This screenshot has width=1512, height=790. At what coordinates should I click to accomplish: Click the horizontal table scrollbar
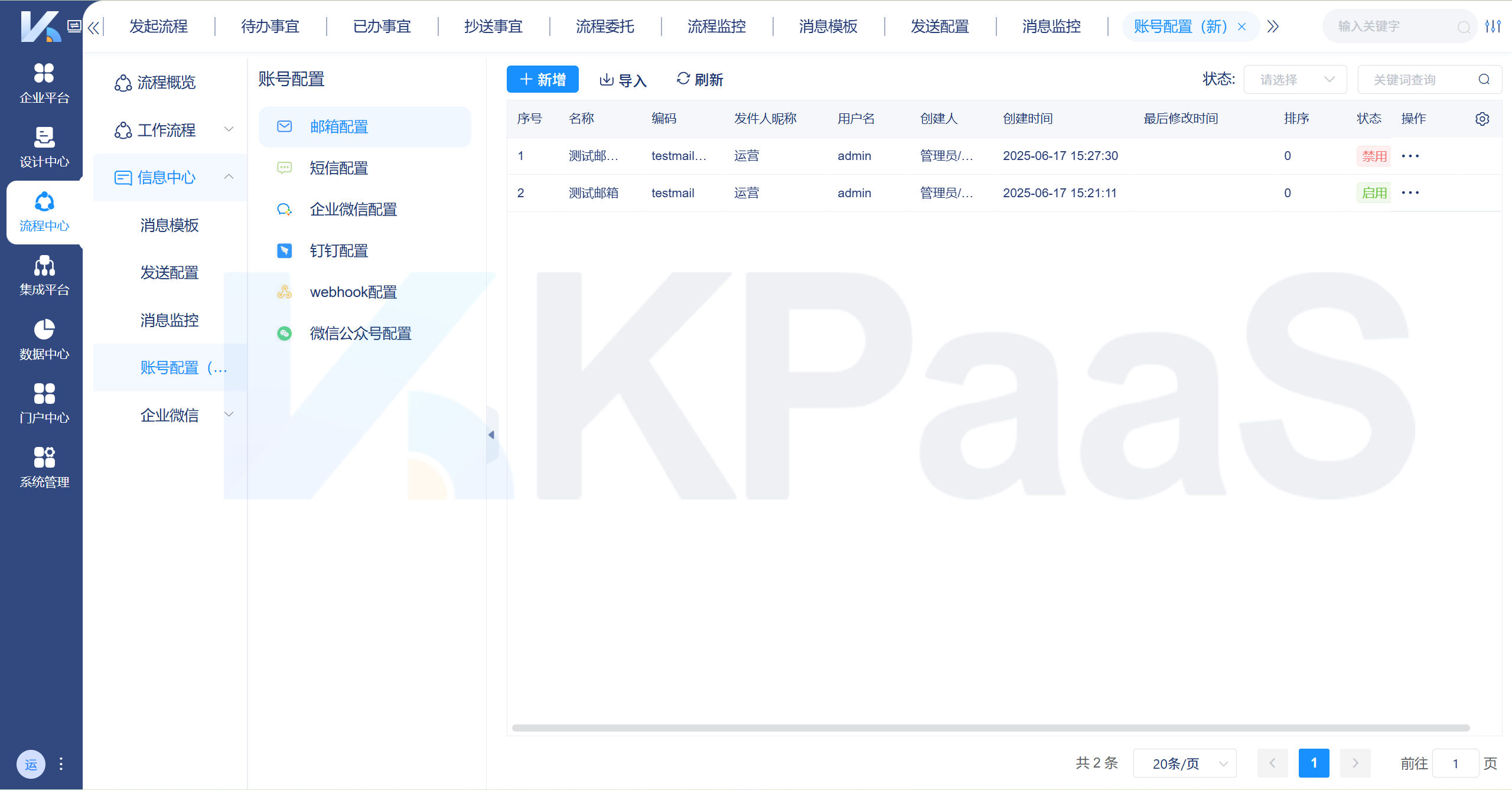click(x=990, y=728)
